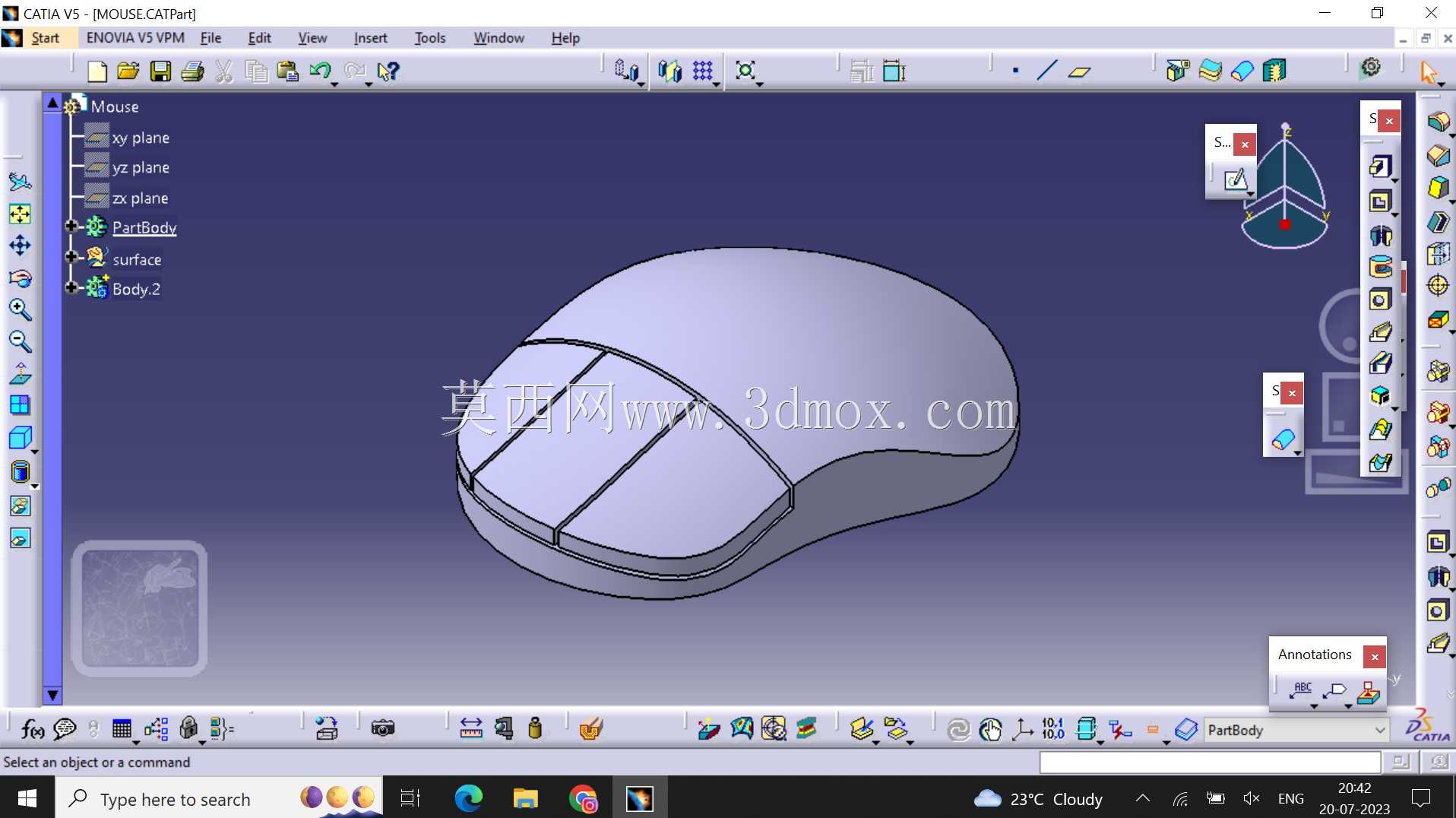Click the Text annotation ABC icon

coord(1302,690)
